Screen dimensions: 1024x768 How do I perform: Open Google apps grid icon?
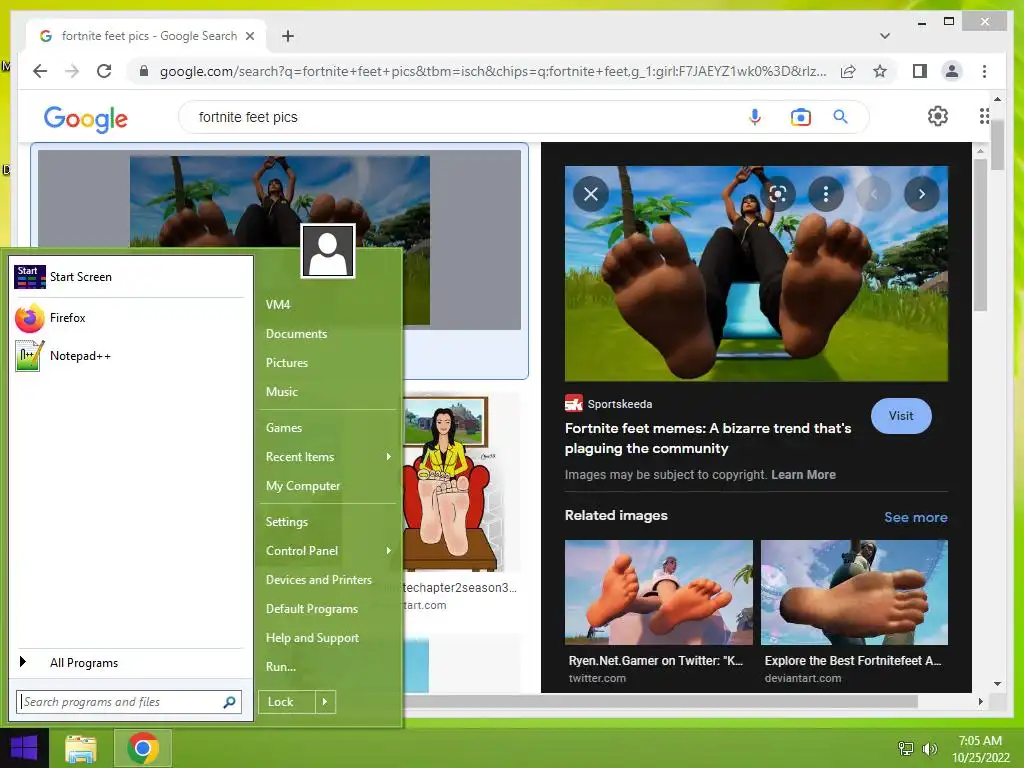pyautogui.click(x=984, y=116)
